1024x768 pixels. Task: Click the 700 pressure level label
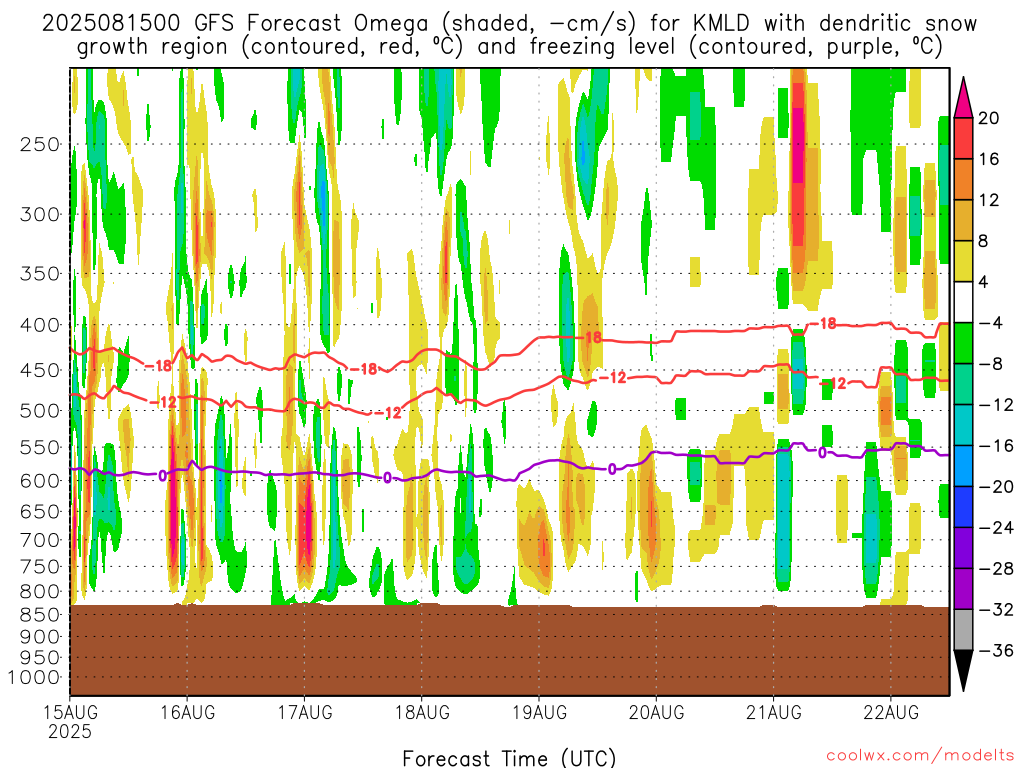[40, 540]
